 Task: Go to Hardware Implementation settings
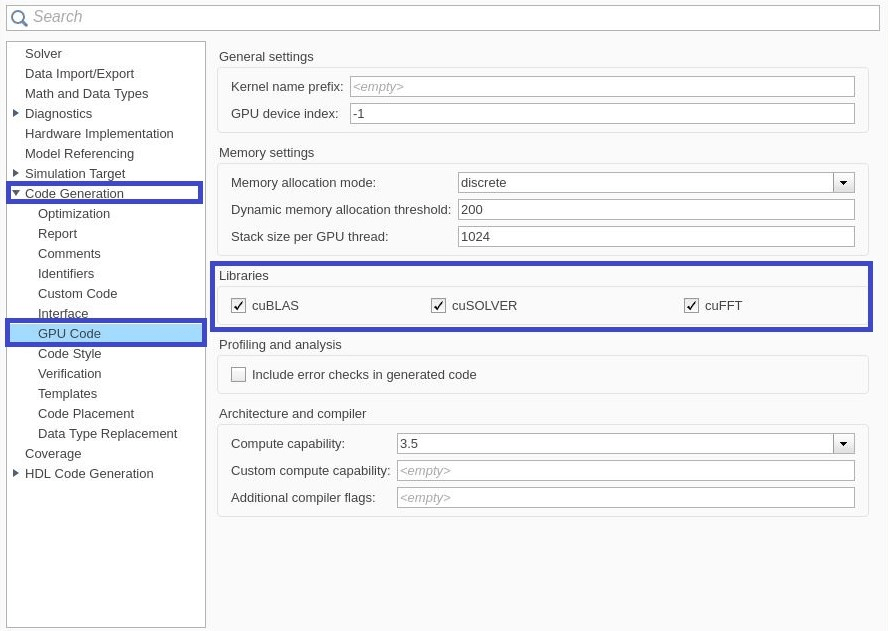tap(99, 134)
